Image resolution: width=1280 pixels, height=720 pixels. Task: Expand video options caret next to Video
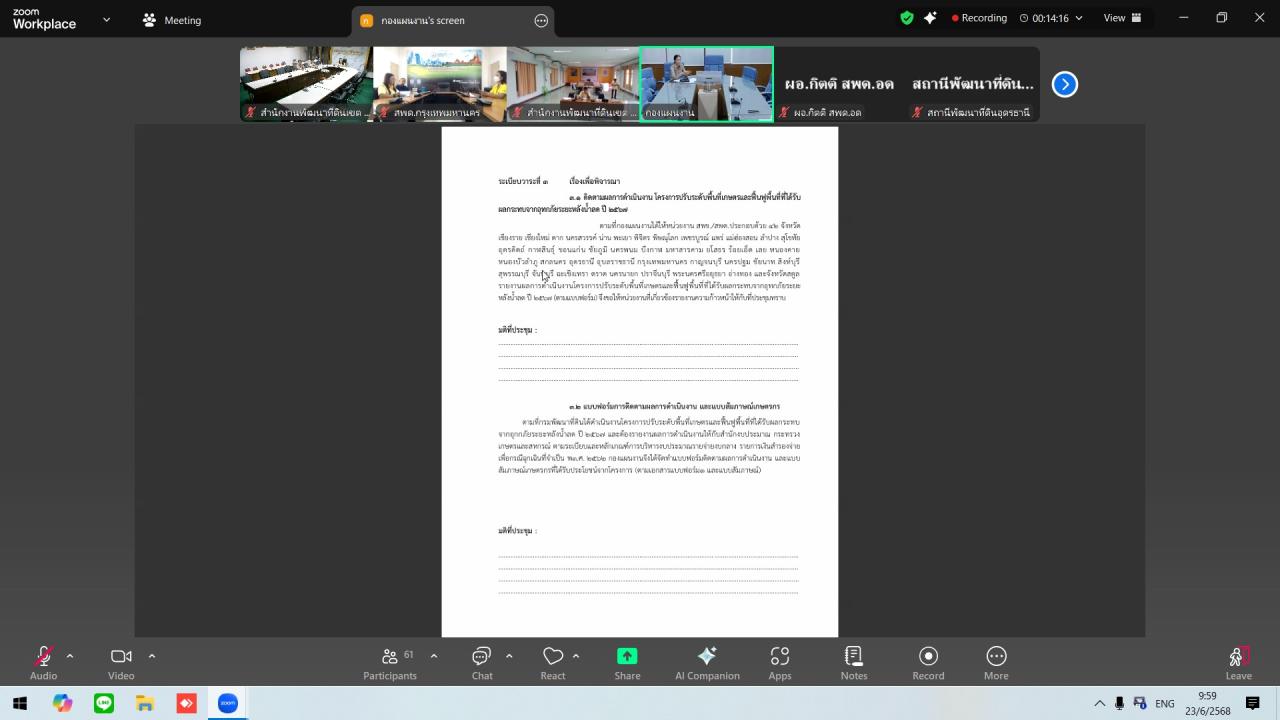coord(152,656)
